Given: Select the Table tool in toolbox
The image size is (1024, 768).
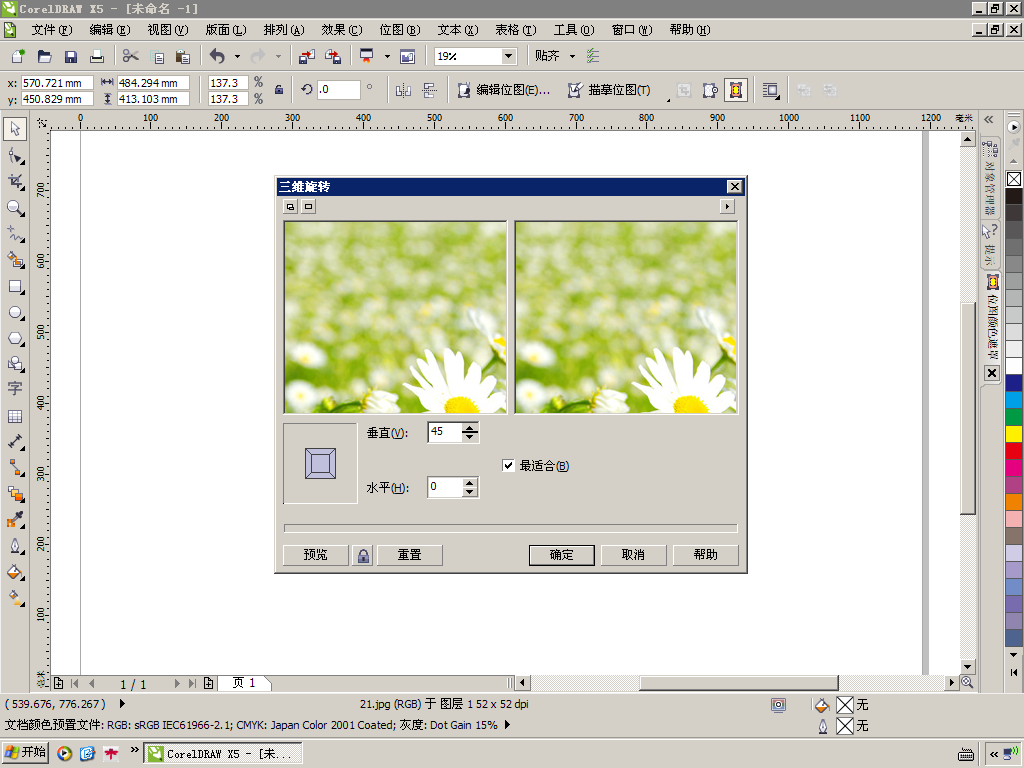Looking at the screenshot, I should 15,417.
